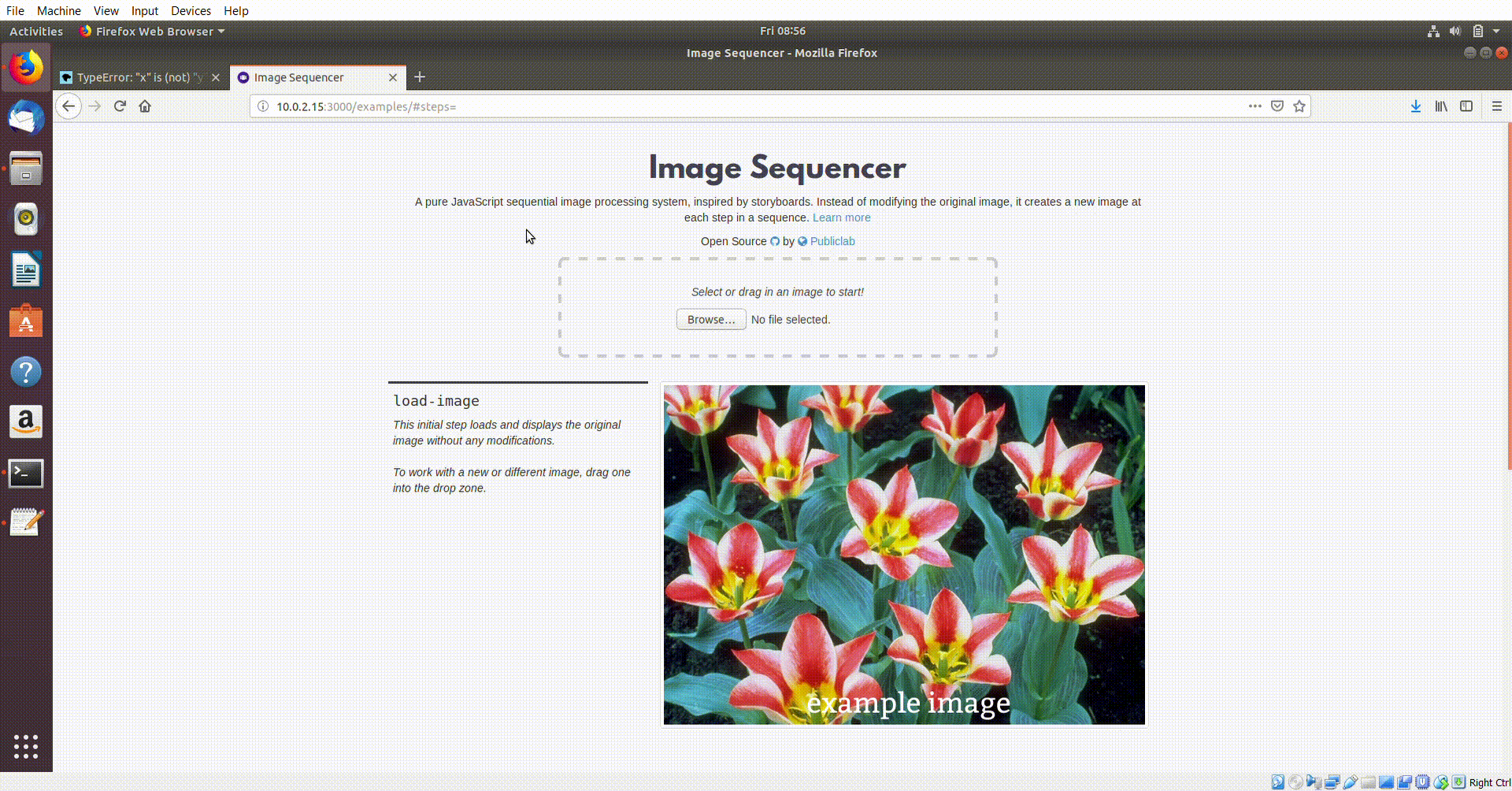This screenshot has height=791, width=1512.
Task: Open the File menu of the VM window
Action: pyautogui.click(x=15, y=11)
